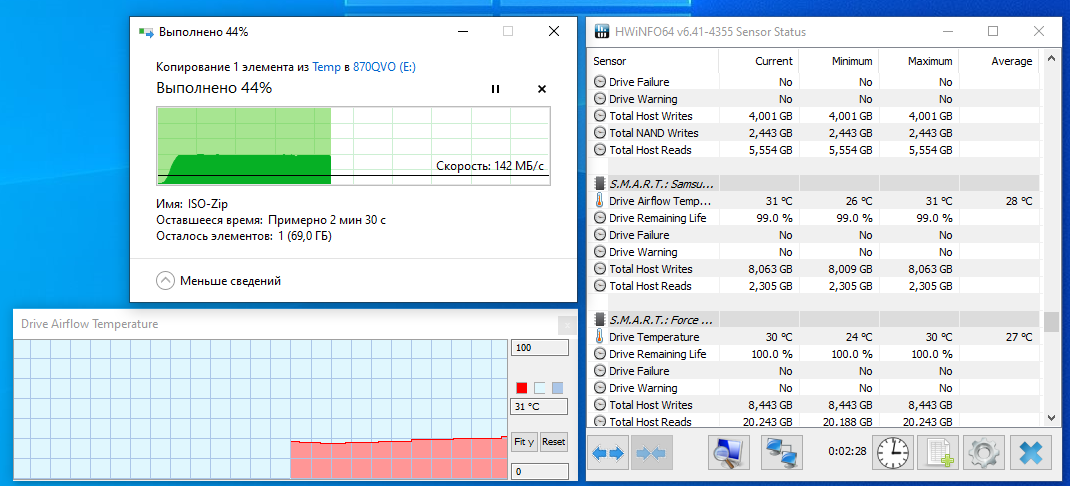The image size is (1070, 486).
Task: Pause the file copy operation
Action: [x=495, y=89]
